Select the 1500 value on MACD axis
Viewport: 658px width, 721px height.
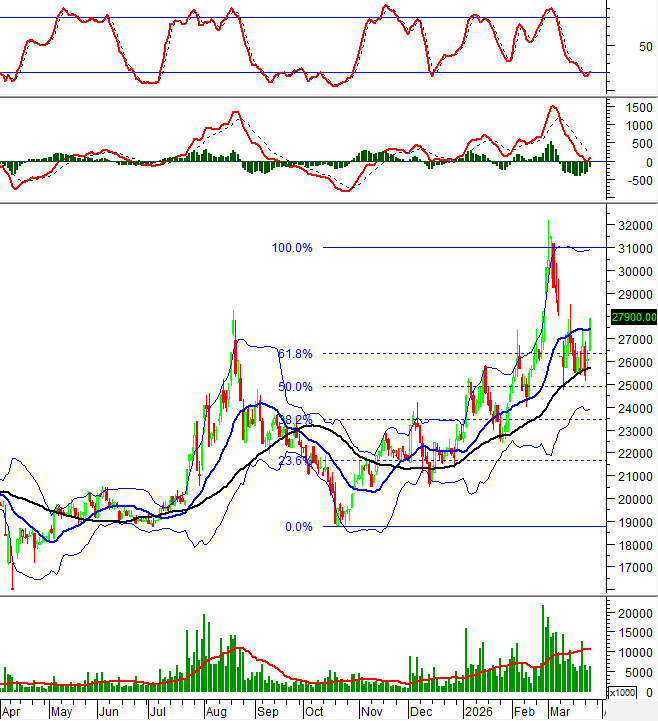pos(632,107)
